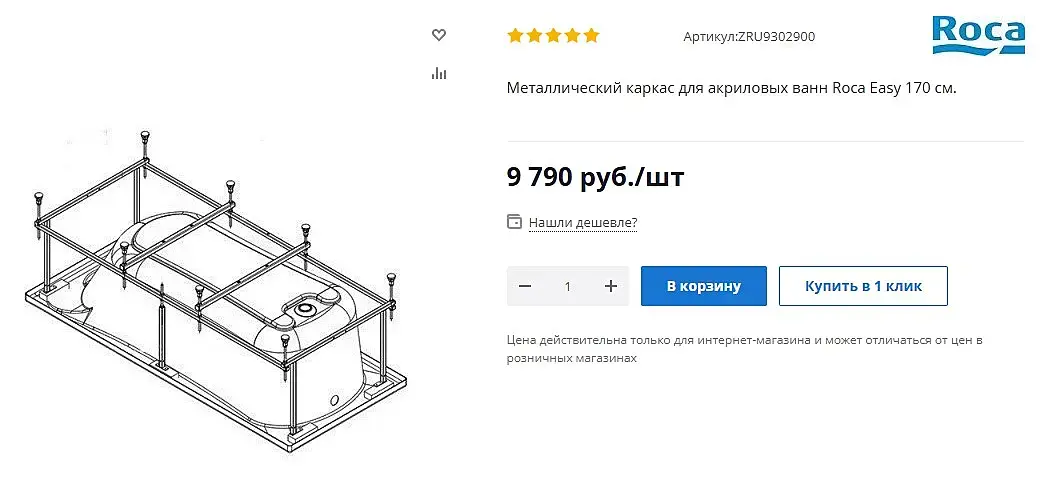Click the icon beside Нашли дешевле?

514,222
